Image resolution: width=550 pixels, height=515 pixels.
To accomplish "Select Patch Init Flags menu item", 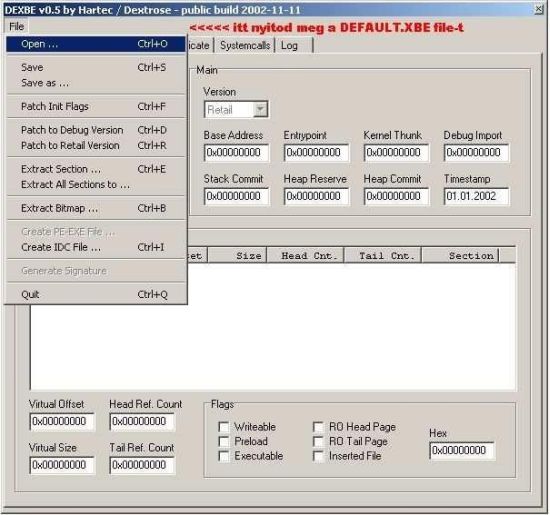I will click(95, 106).
